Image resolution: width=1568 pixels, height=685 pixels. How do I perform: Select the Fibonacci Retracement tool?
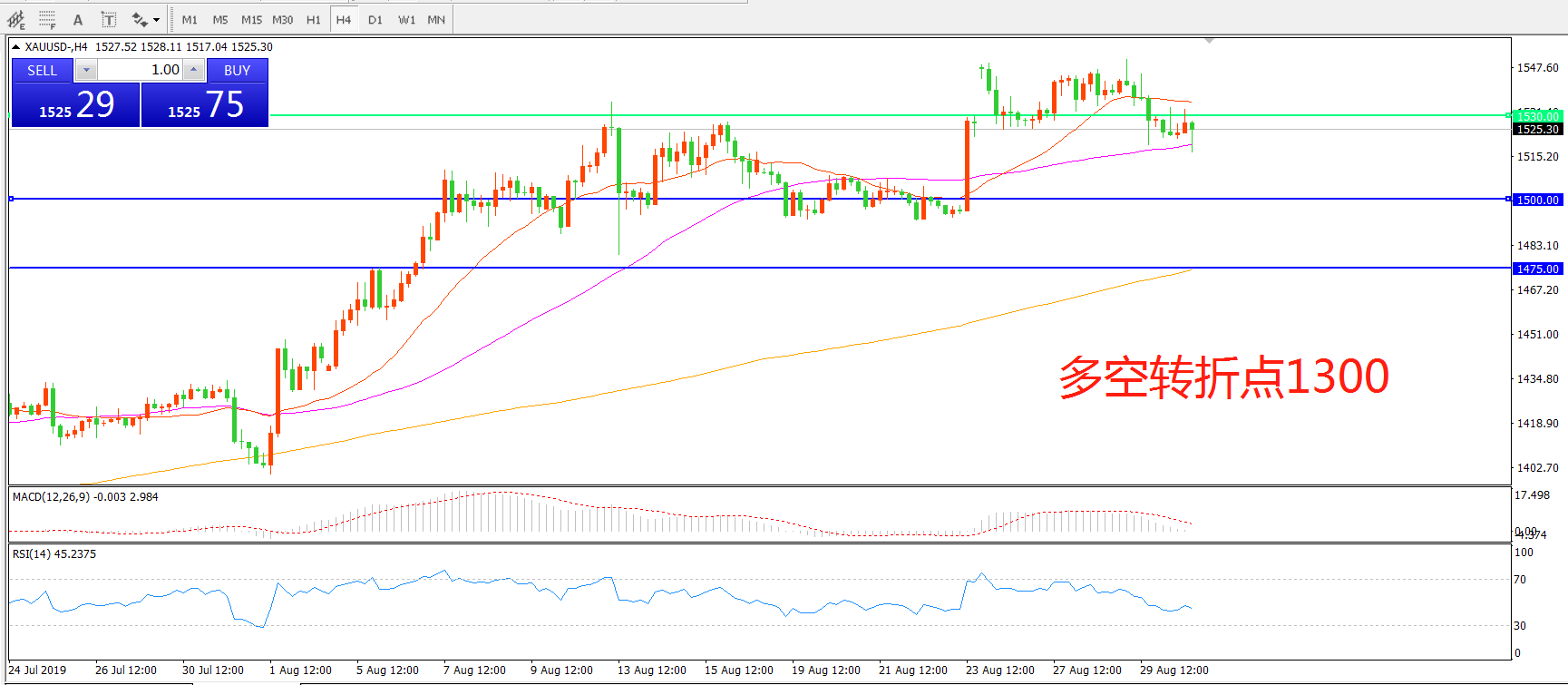47,19
